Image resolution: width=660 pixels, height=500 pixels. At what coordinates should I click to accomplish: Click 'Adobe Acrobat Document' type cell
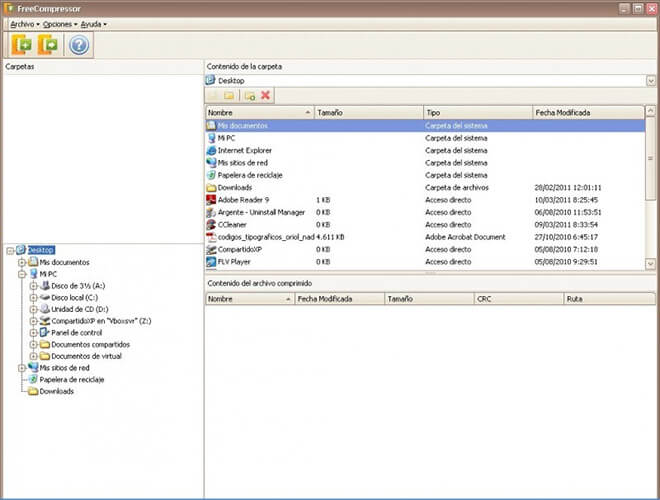click(x=465, y=237)
